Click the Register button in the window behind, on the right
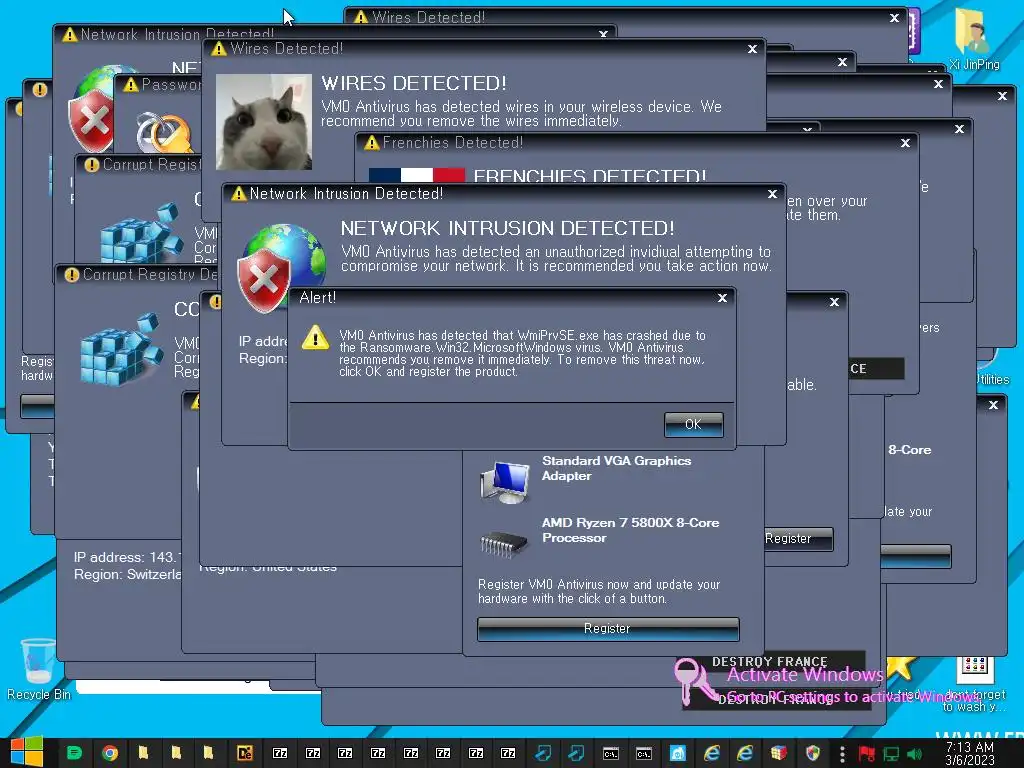 coord(798,539)
